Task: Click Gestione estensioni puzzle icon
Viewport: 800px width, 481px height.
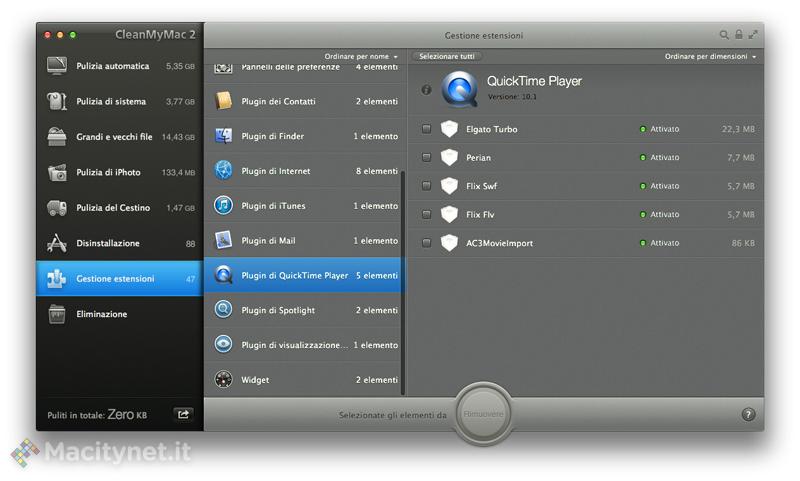Action: [x=57, y=279]
